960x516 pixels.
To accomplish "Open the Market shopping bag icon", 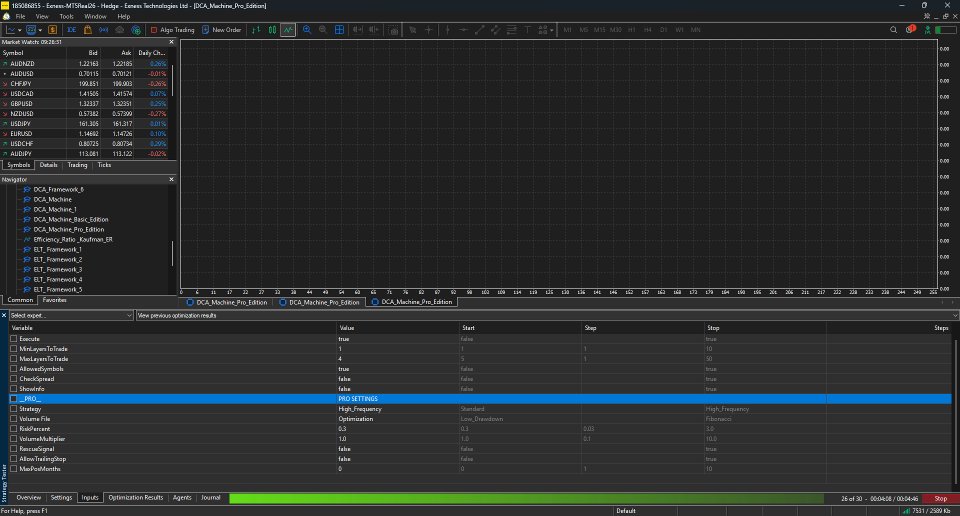I will coord(88,29).
